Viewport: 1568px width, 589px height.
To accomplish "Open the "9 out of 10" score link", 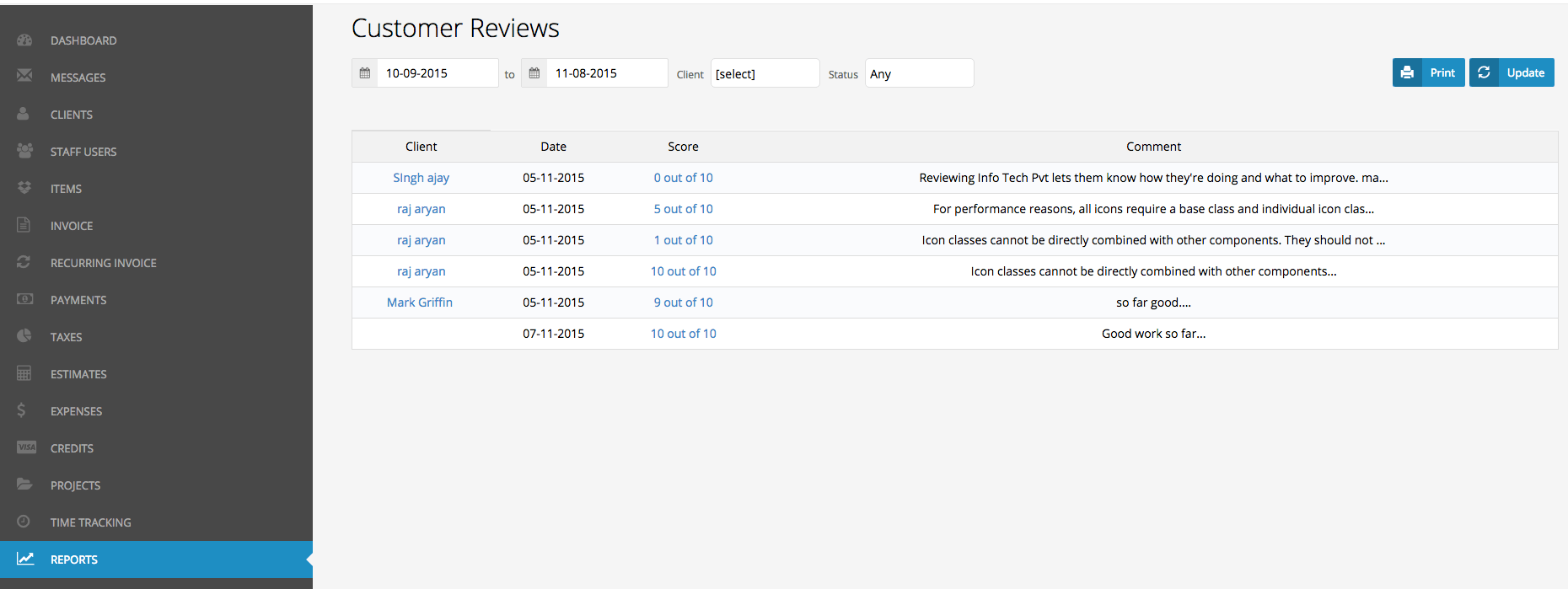I will coord(683,303).
